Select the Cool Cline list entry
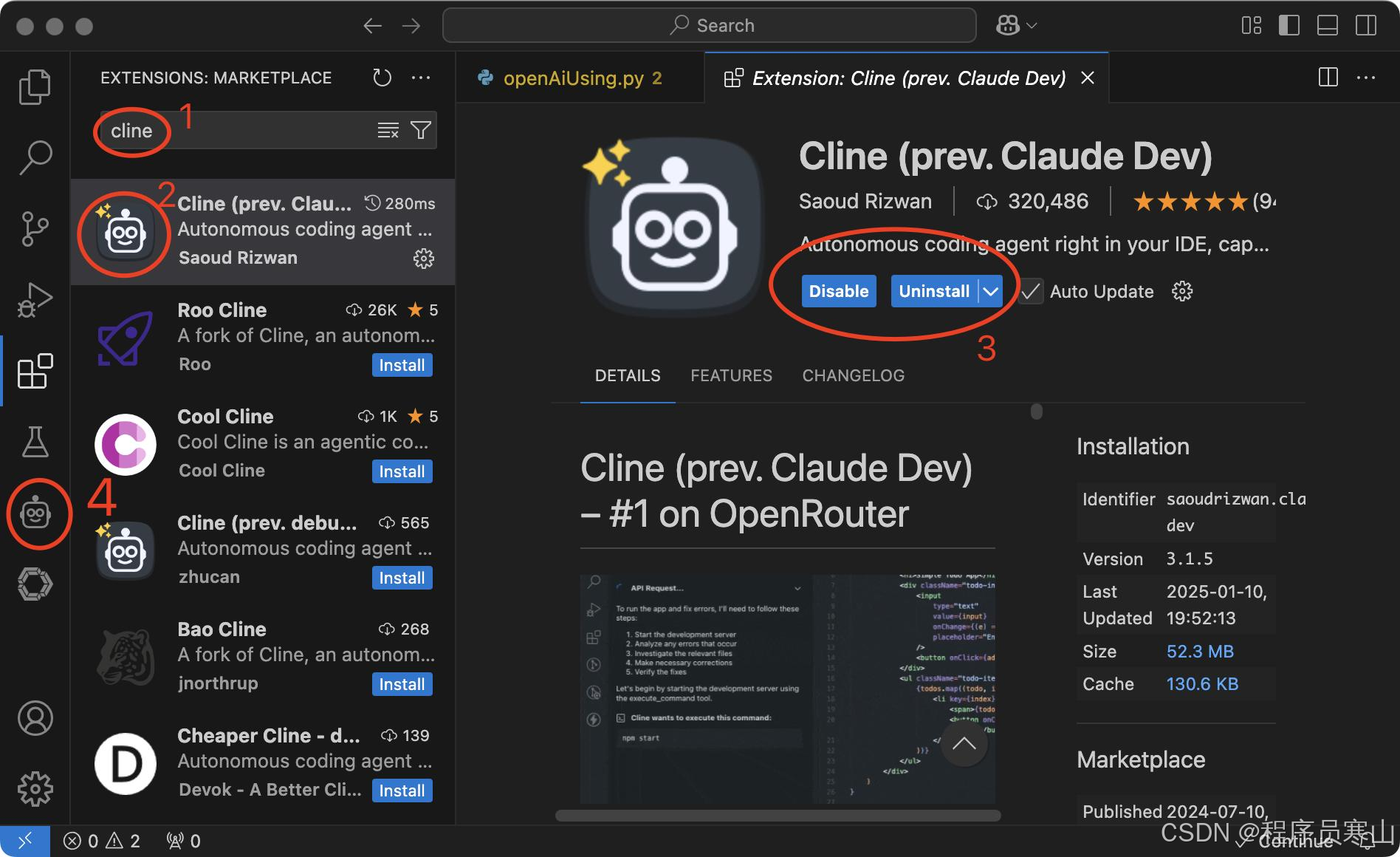The image size is (1400, 857). (x=263, y=444)
